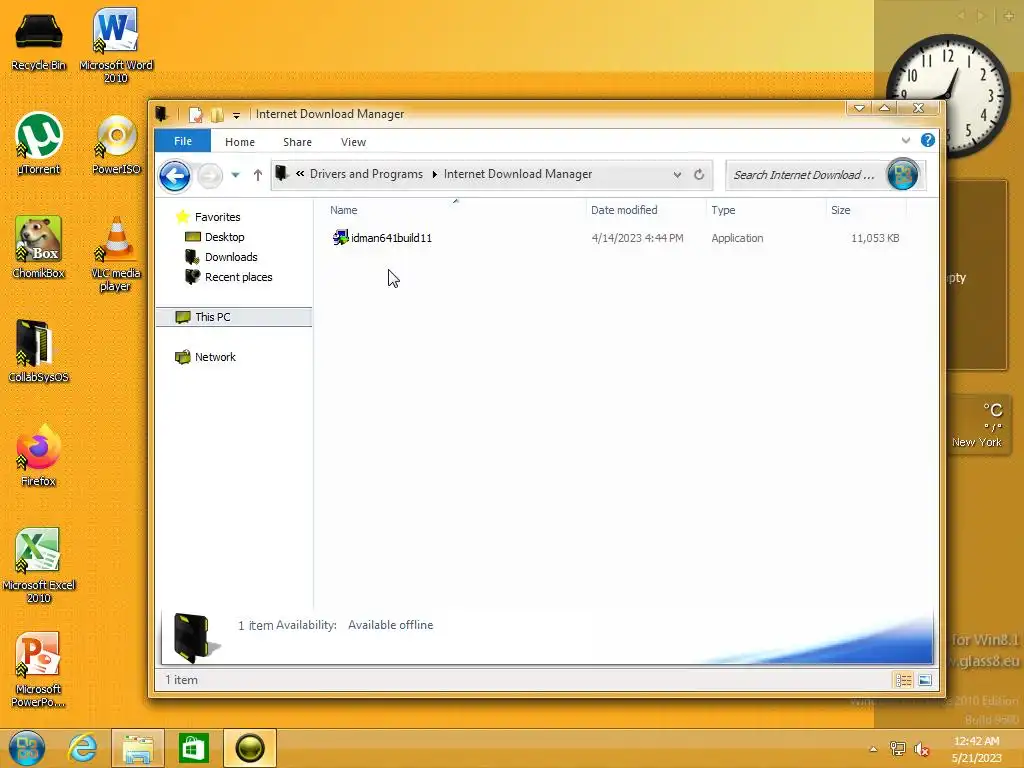
Task: Click the Properties quick access icon
Action: 195,115
